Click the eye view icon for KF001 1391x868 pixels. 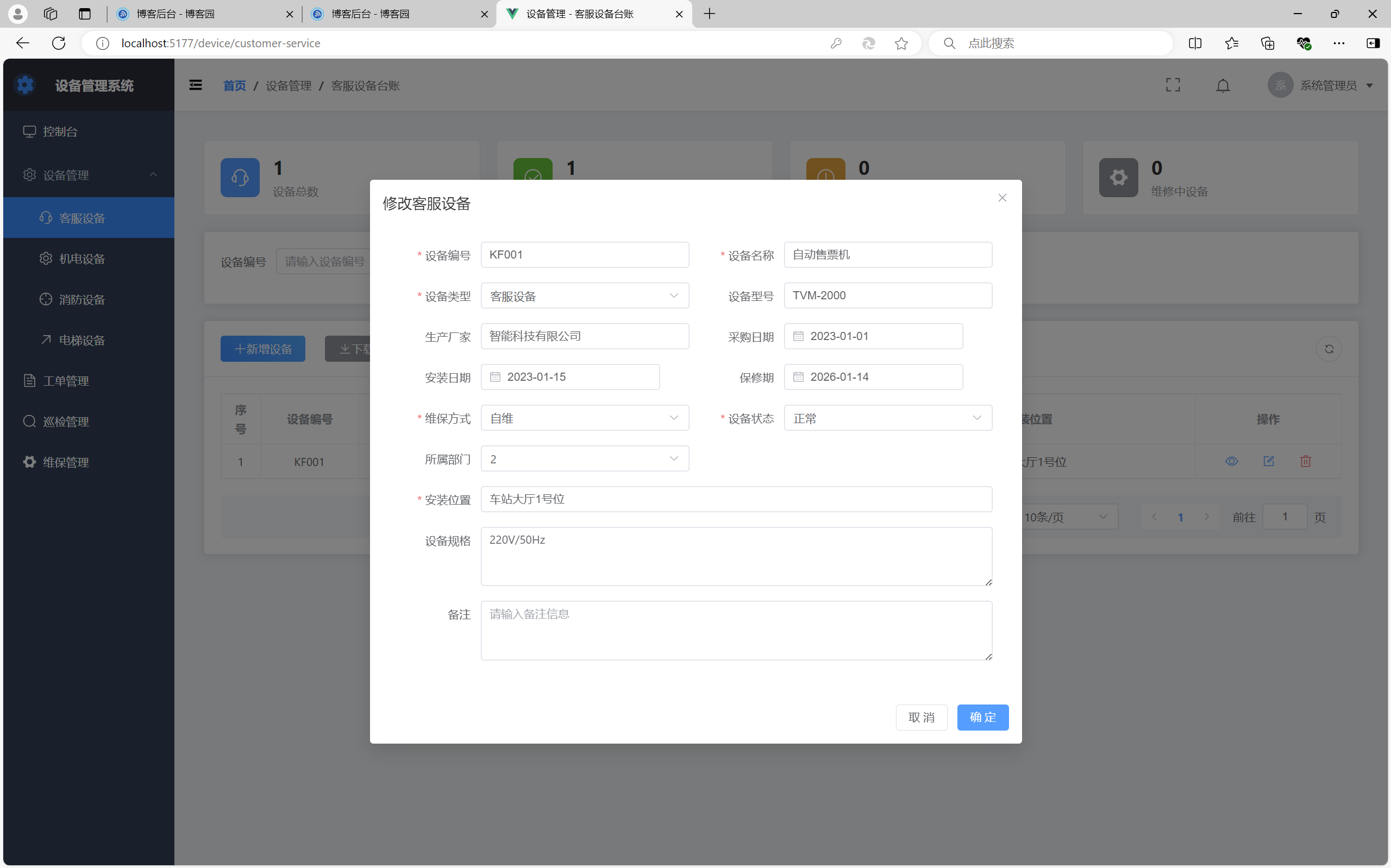[1231, 461]
